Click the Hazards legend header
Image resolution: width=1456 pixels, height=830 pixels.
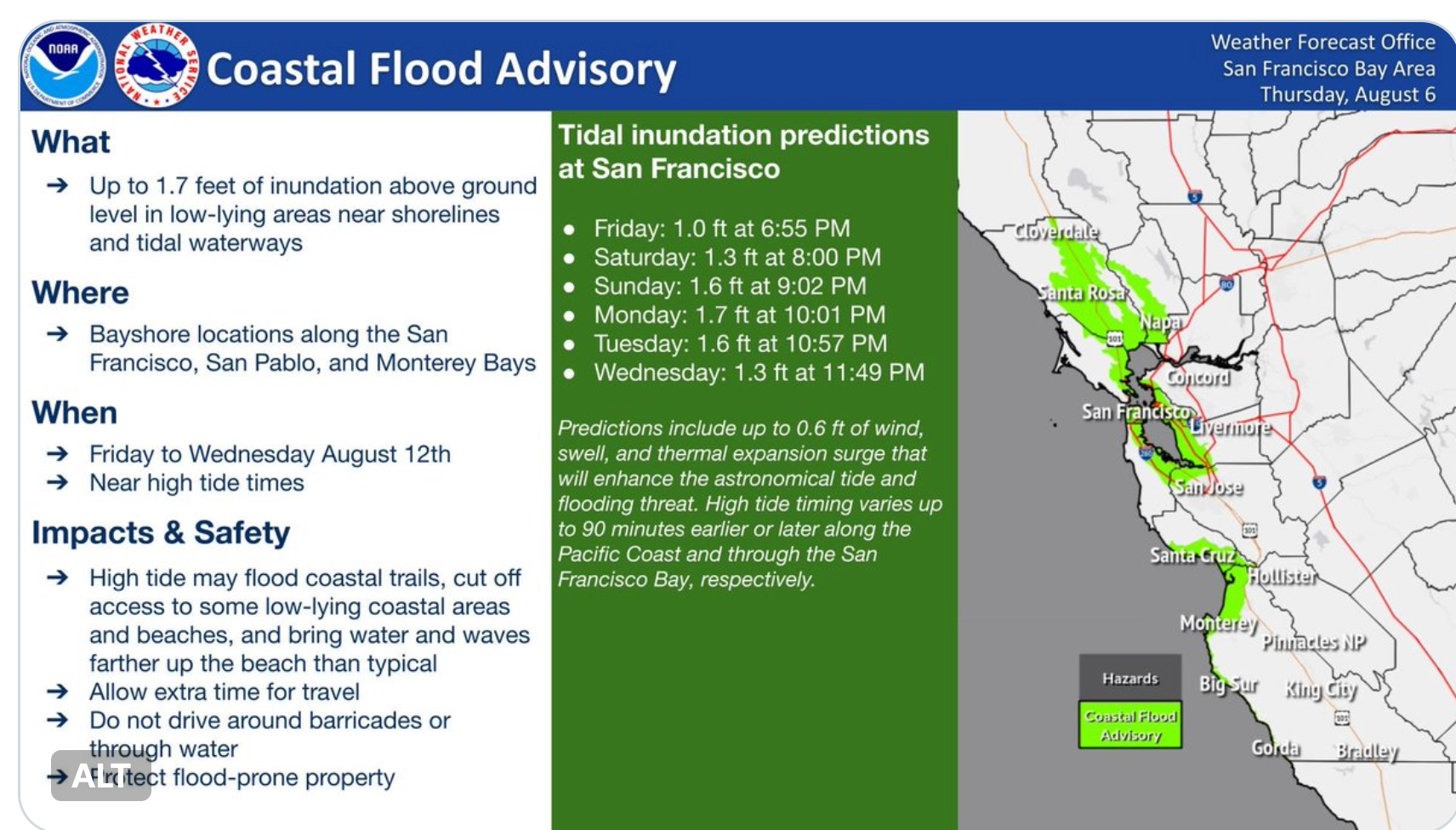[x=1130, y=678]
